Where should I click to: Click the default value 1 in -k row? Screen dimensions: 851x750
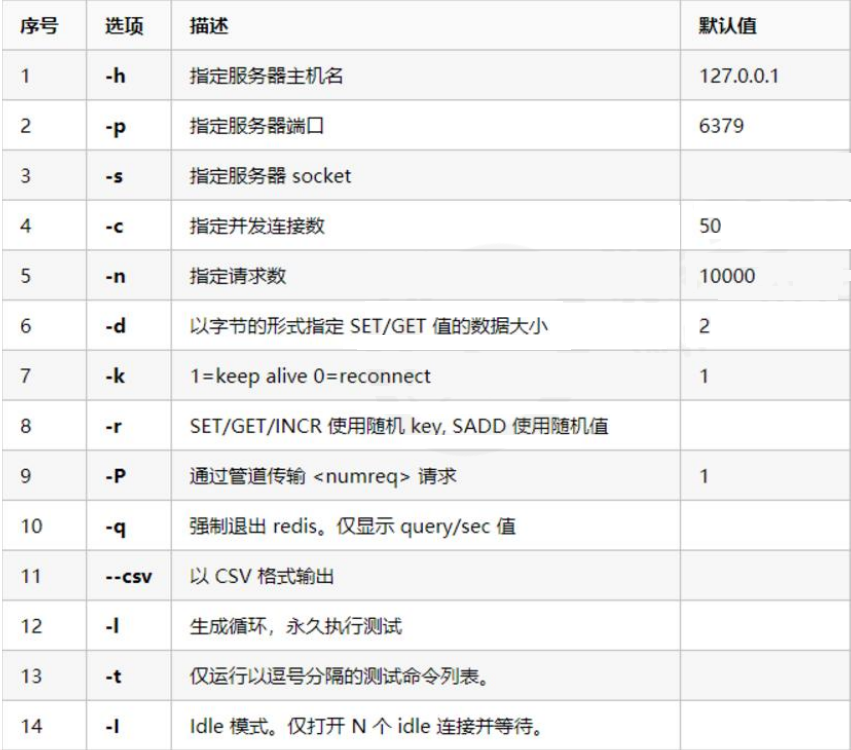704,376
